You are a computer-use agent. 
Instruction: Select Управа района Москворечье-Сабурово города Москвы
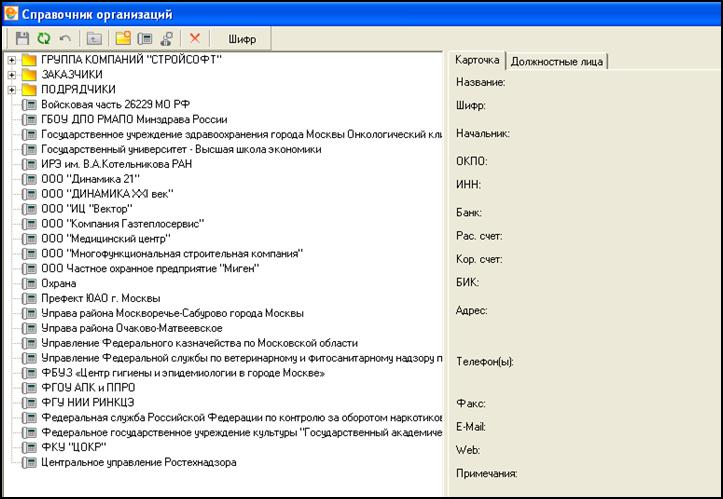[x=172, y=313]
